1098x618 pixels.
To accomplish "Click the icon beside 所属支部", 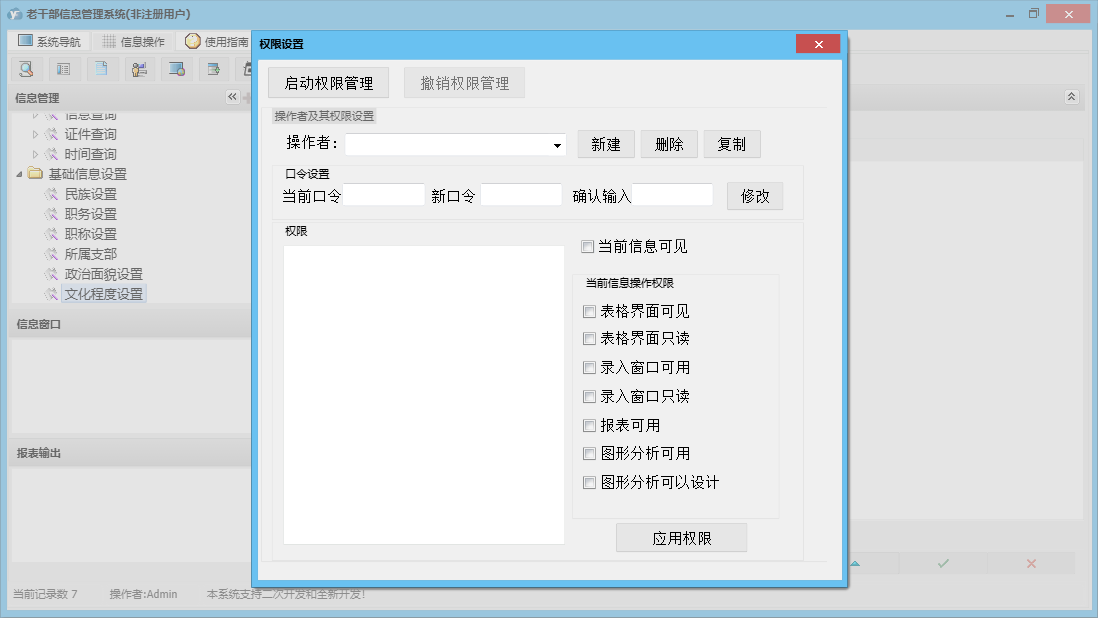I will (x=51, y=254).
